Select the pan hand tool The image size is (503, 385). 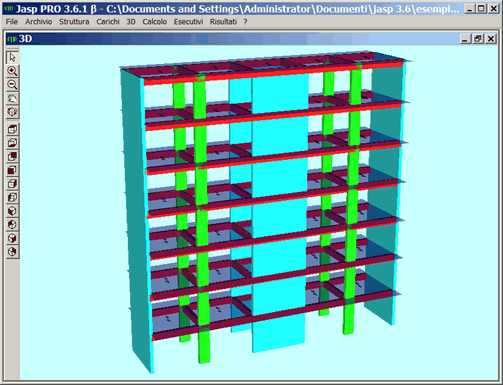click(x=12, y=98)
